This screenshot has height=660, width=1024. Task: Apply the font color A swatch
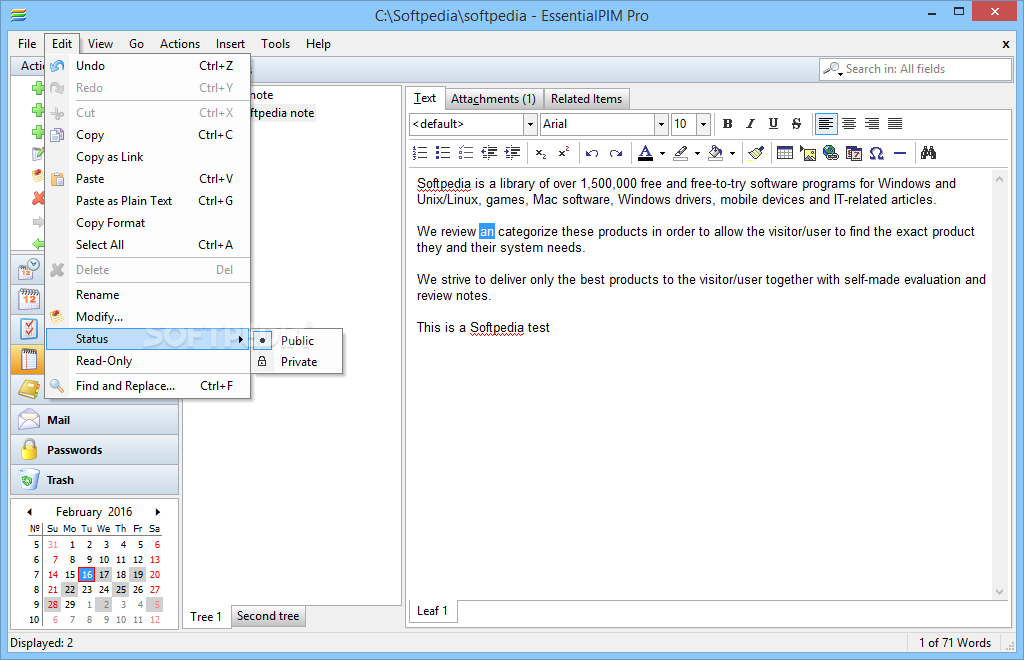point(645,153)
